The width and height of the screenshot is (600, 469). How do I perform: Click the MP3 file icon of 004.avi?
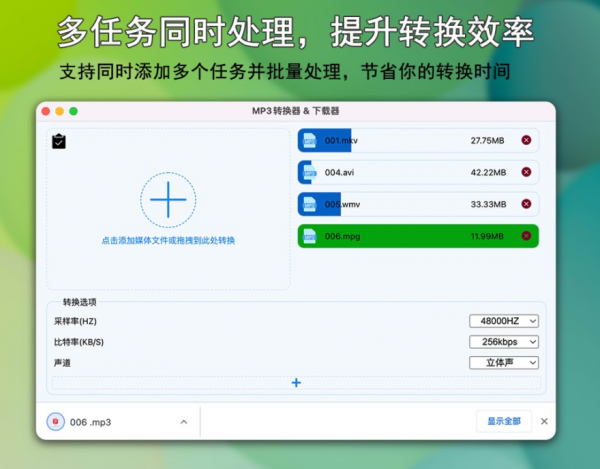pos(309,172)
